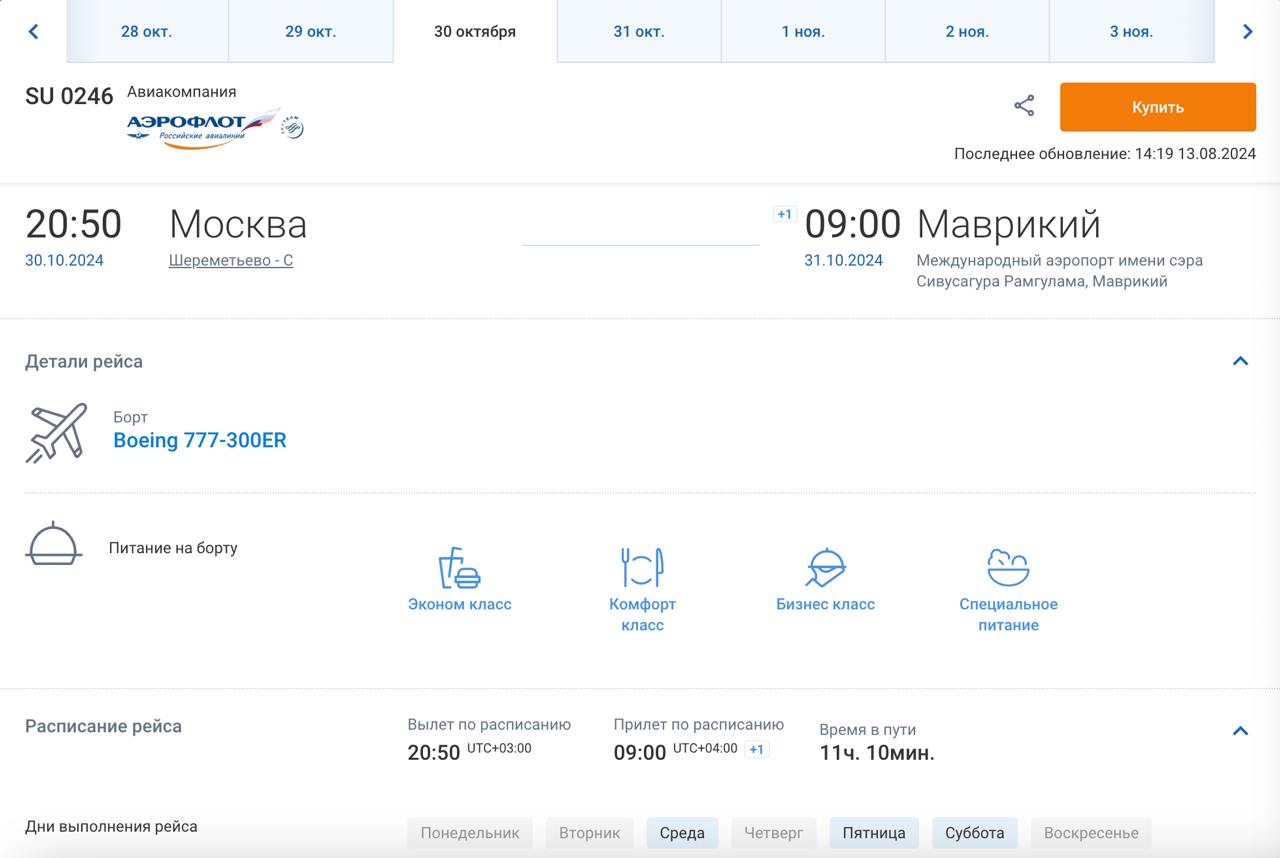Open Комфорт класс meal icon
Image resolution: width=1280 pixels, height=858 pixels.
click(642, 568)
